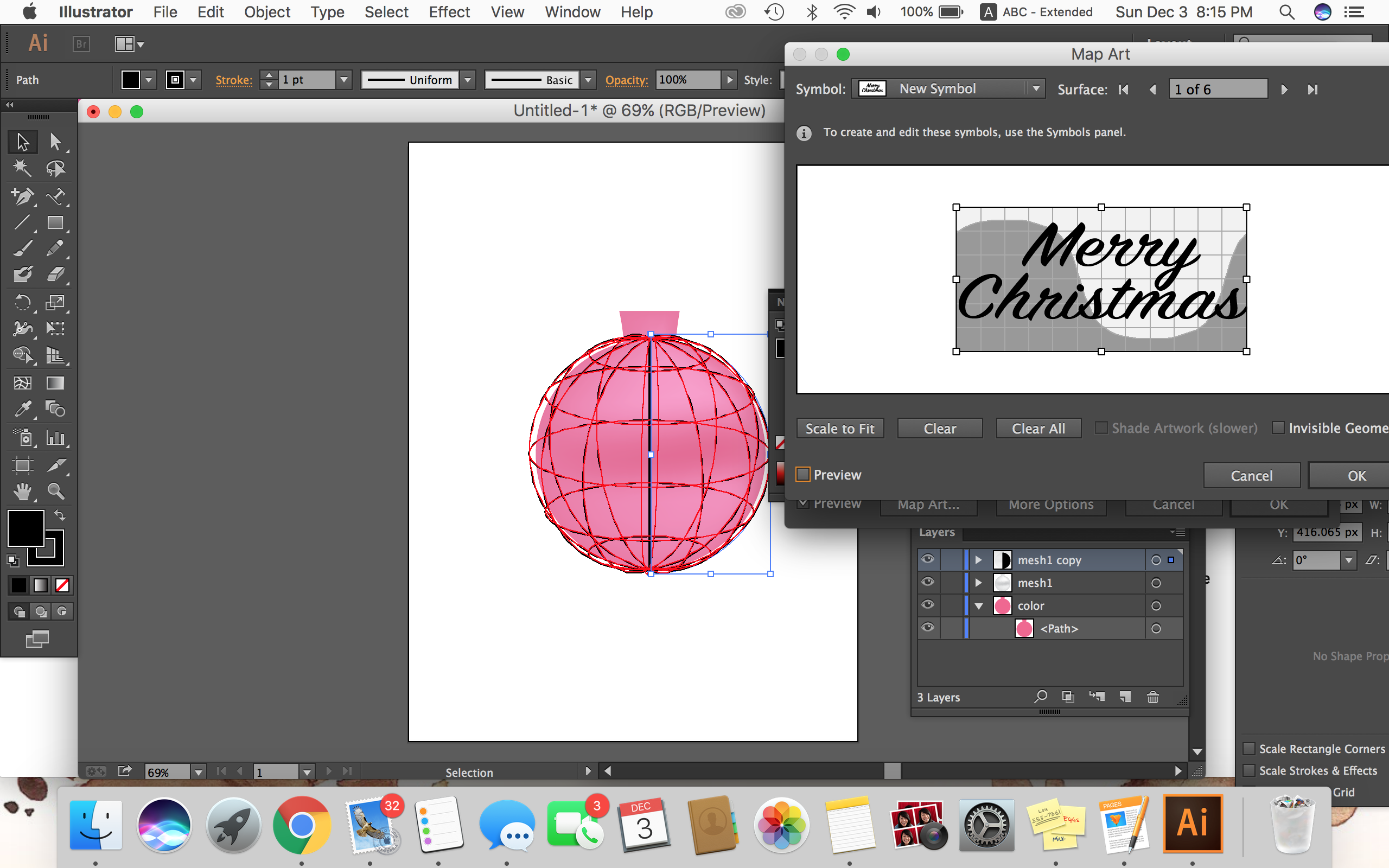Open the zoom level dropdown at 69%
The height and width of the screenshot is (868, 1389).
click(x=198, y=772)
